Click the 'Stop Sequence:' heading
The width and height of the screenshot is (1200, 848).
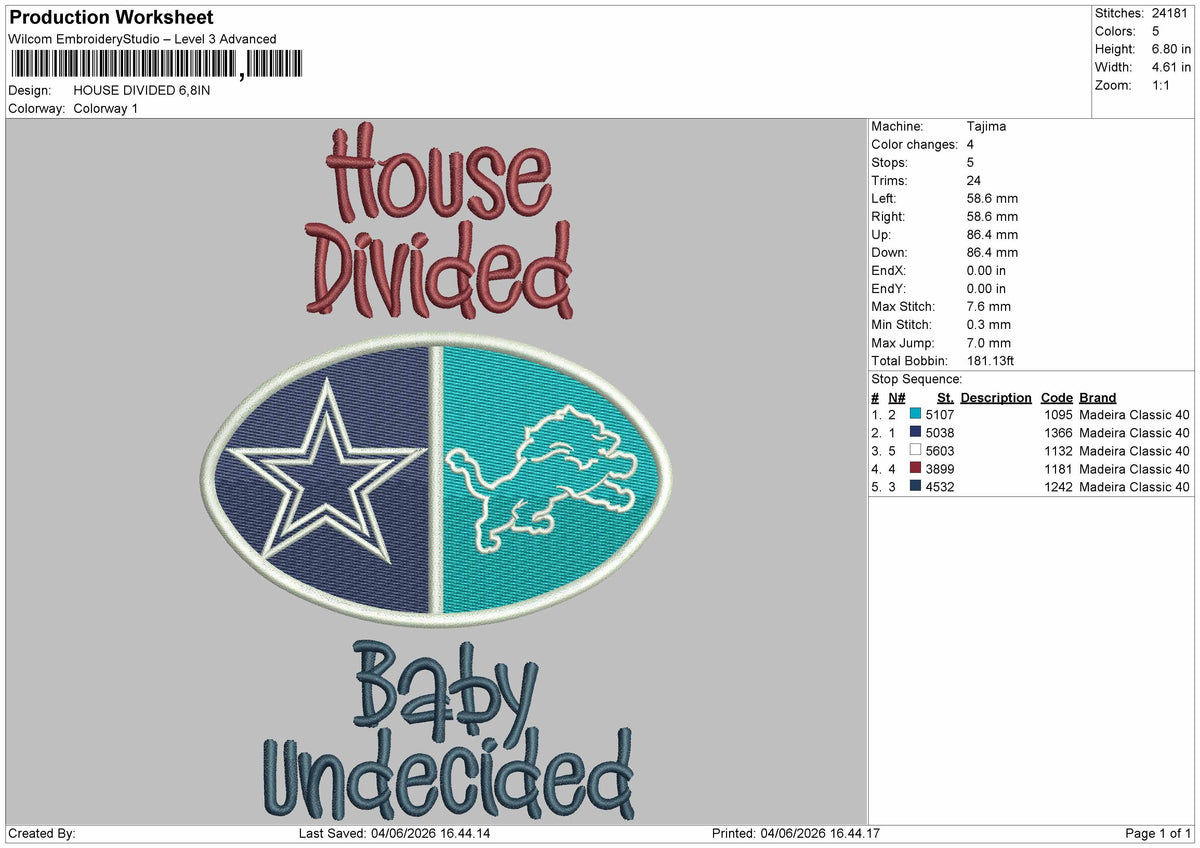(916, 379)
